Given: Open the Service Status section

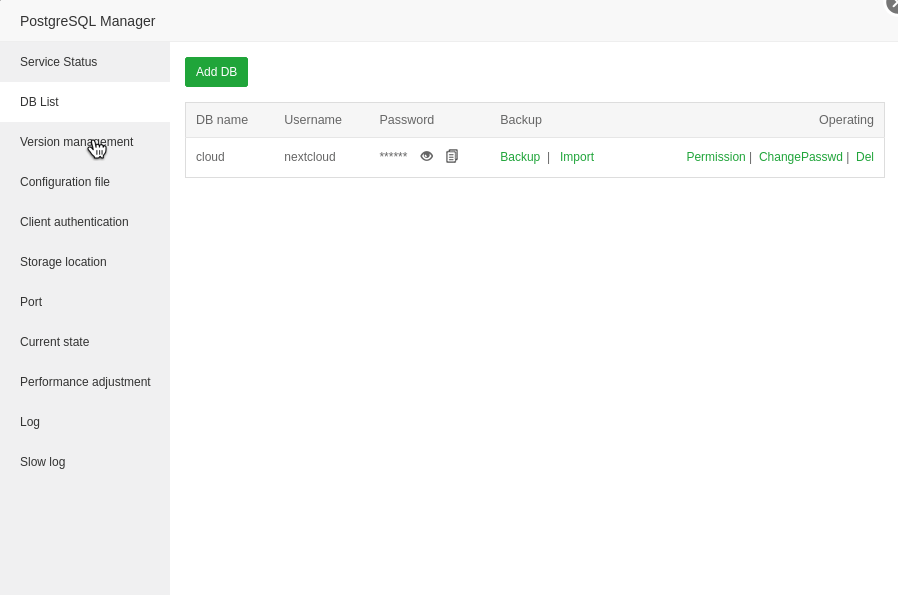Looking at the screenshot, I should [x=85, y=62].
